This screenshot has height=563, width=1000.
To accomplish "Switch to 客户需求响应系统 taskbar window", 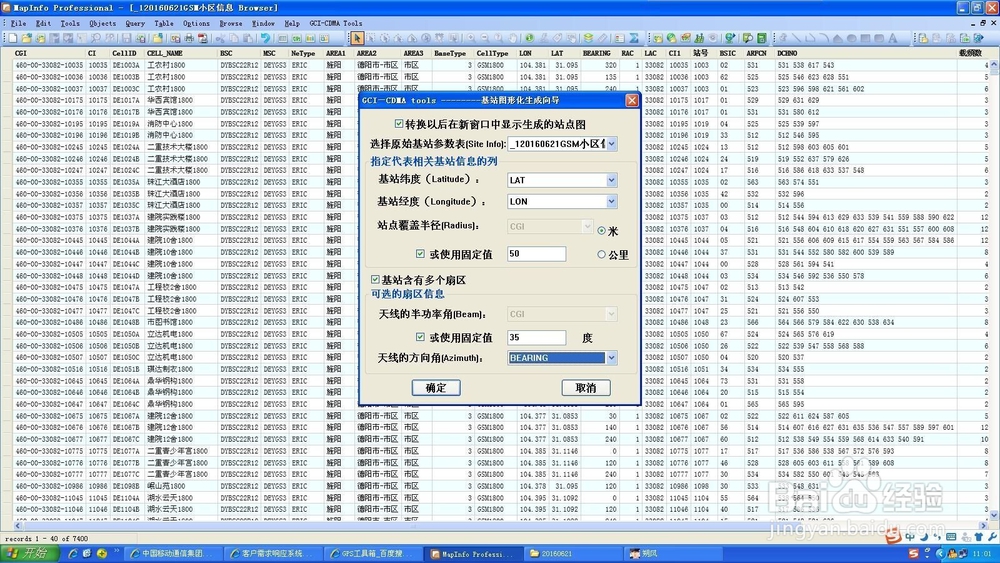I will (272, 553).
